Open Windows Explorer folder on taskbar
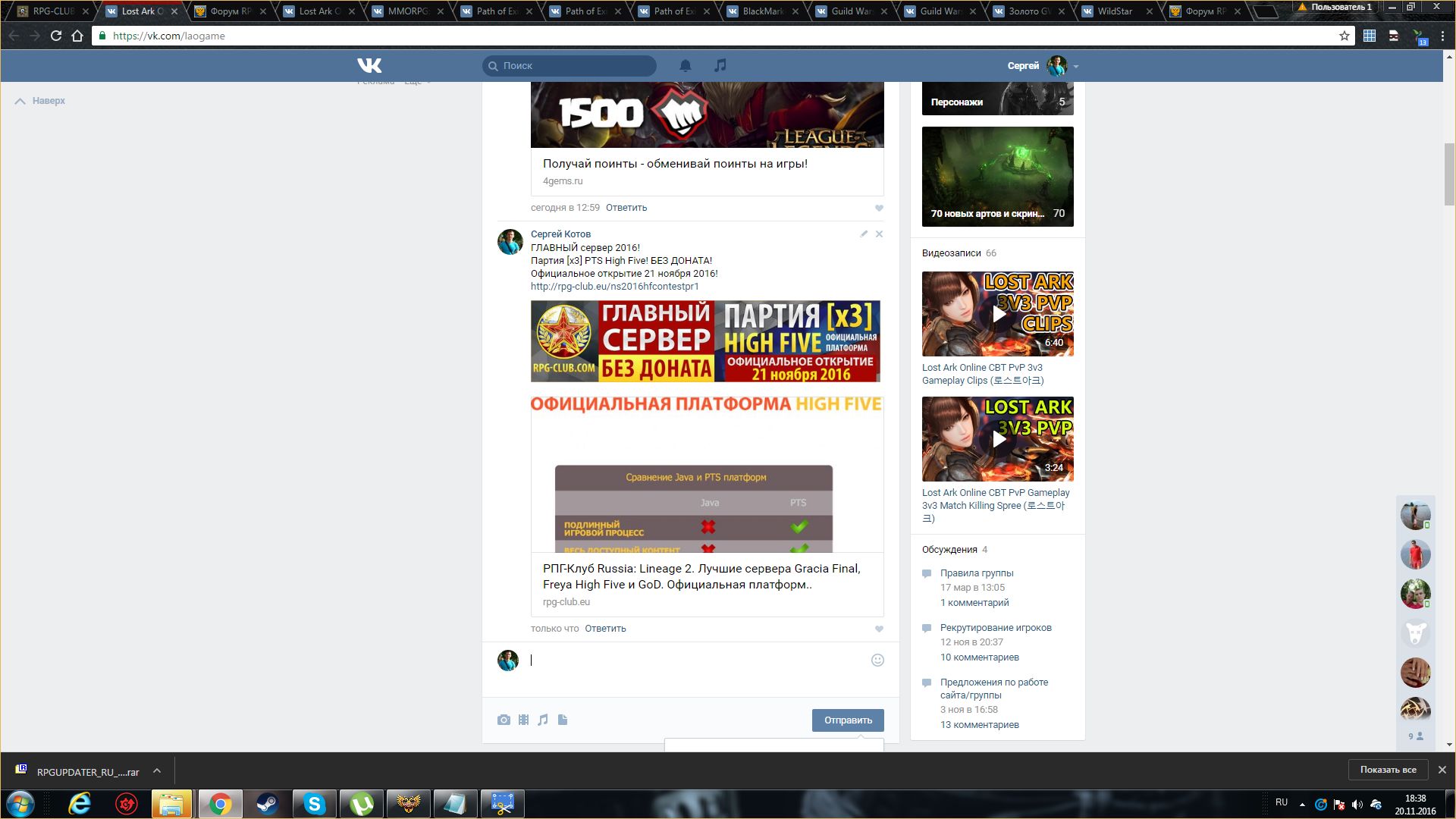Viewport: 1456px width, 819px height. 172,804
